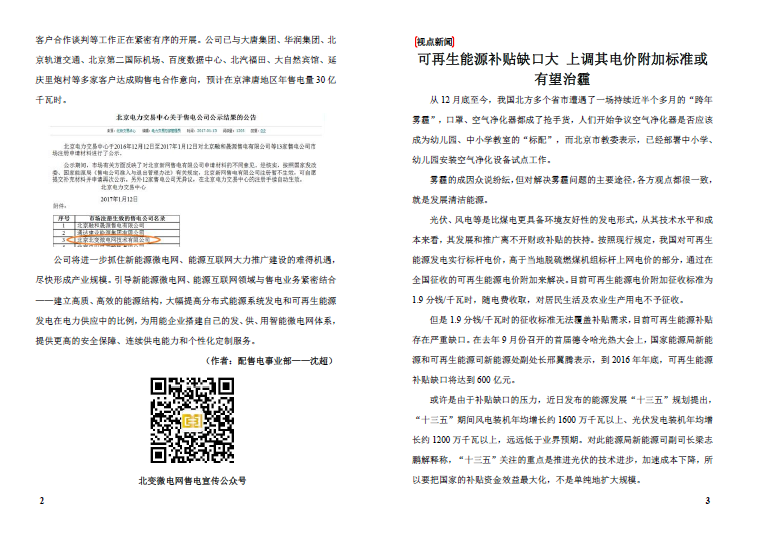Click the line starting 但是 1.9 分钱/千瓦时的征收标准
The width and height of the screenshot is (760, 536).
tap(571, 320)
